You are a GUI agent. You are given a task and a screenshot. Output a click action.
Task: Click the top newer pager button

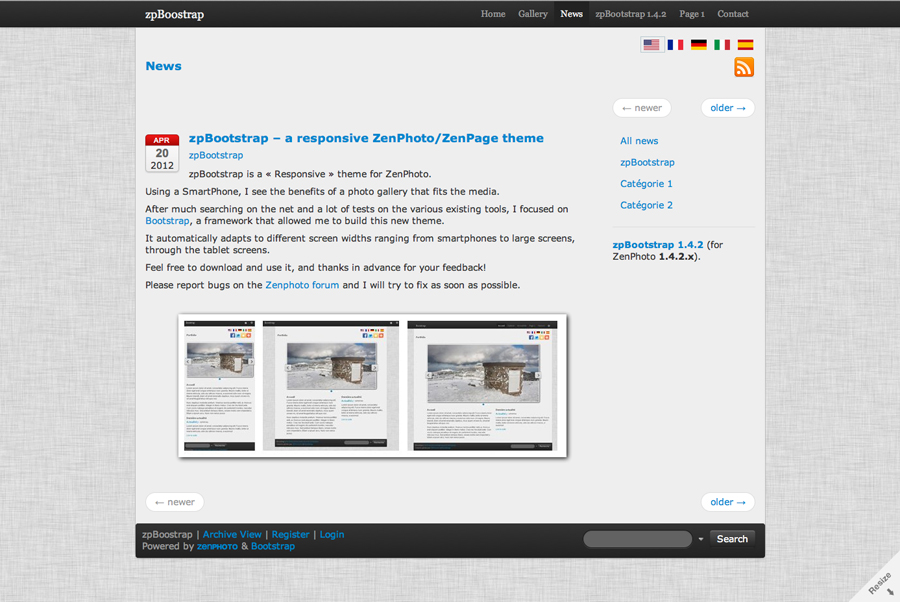click(x=642, y=108)
